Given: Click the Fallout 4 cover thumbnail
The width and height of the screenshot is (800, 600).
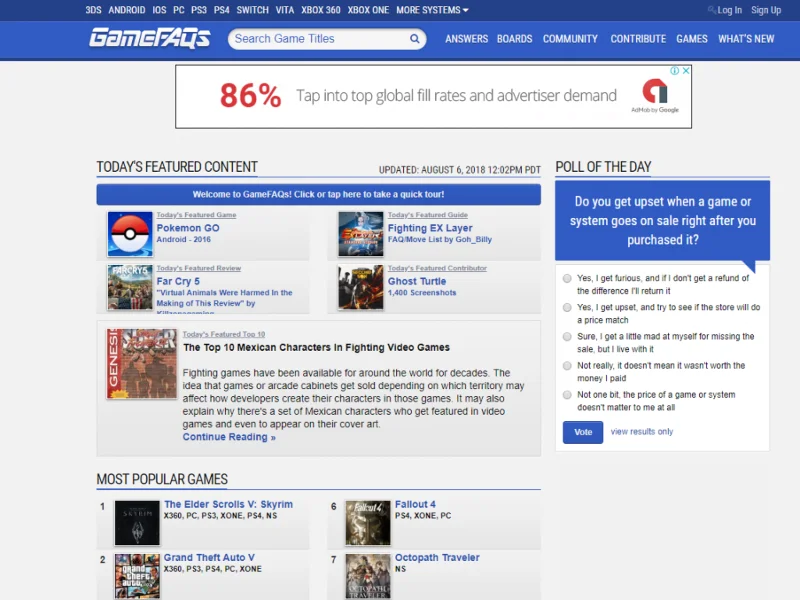Looking at the screenshot, I should click(x=368, y=522).
